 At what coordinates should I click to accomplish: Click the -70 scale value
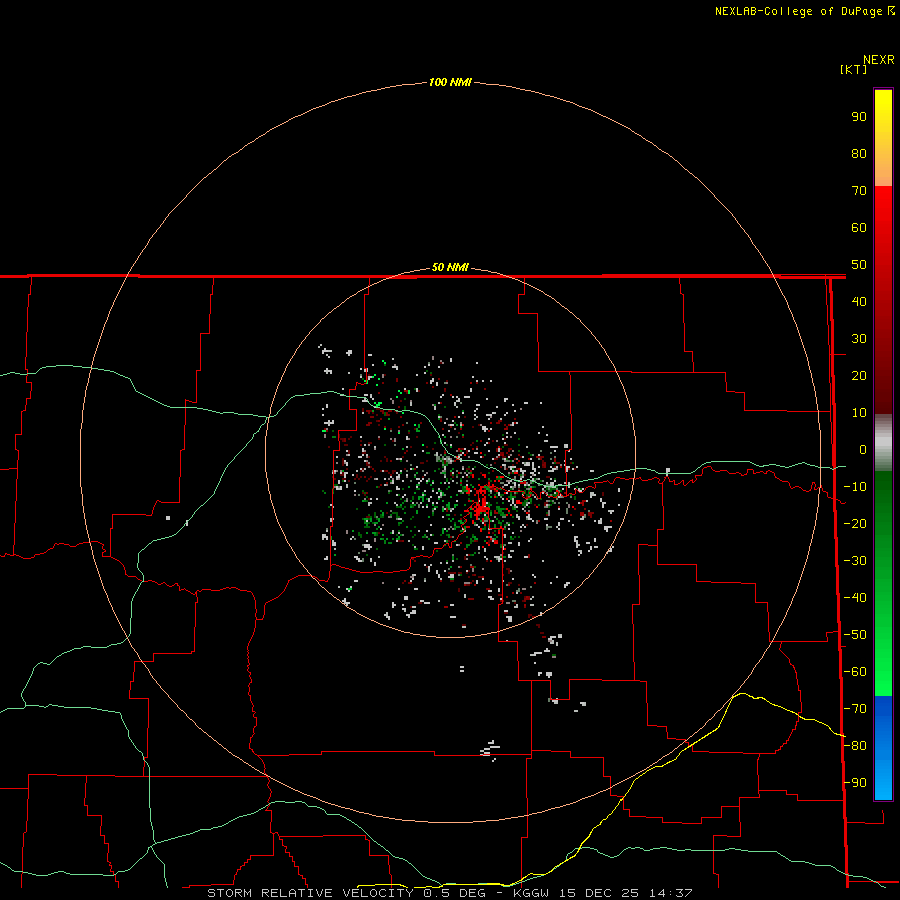(855, 709)
